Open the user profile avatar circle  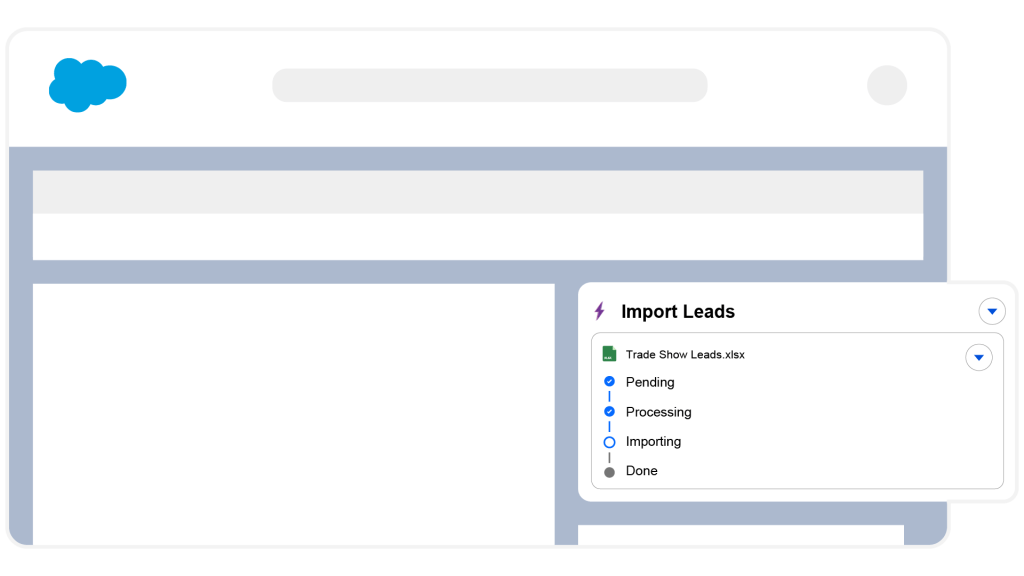pos(887,85)
